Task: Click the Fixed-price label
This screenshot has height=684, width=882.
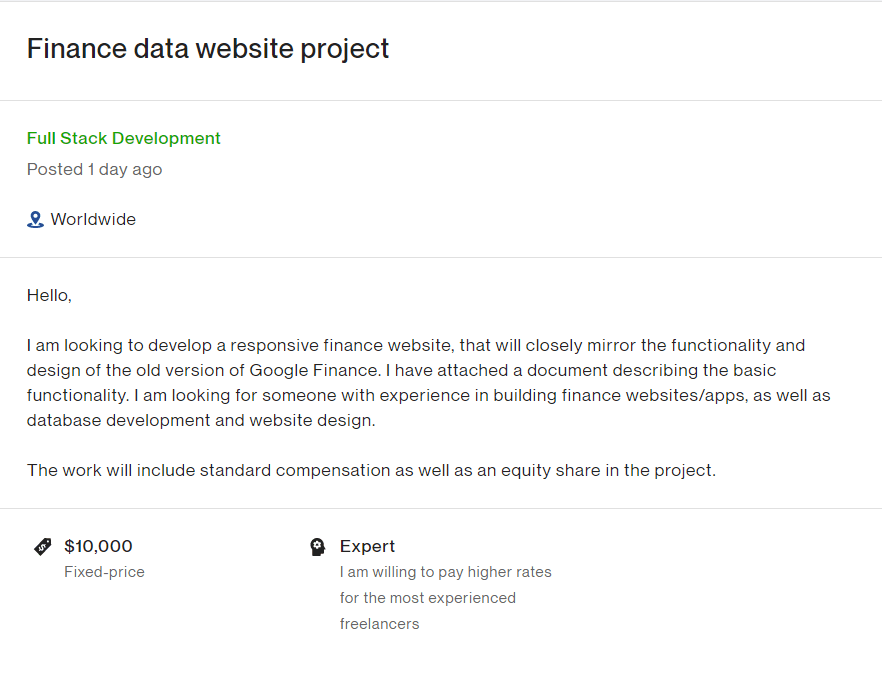Action: click(105, 572)
